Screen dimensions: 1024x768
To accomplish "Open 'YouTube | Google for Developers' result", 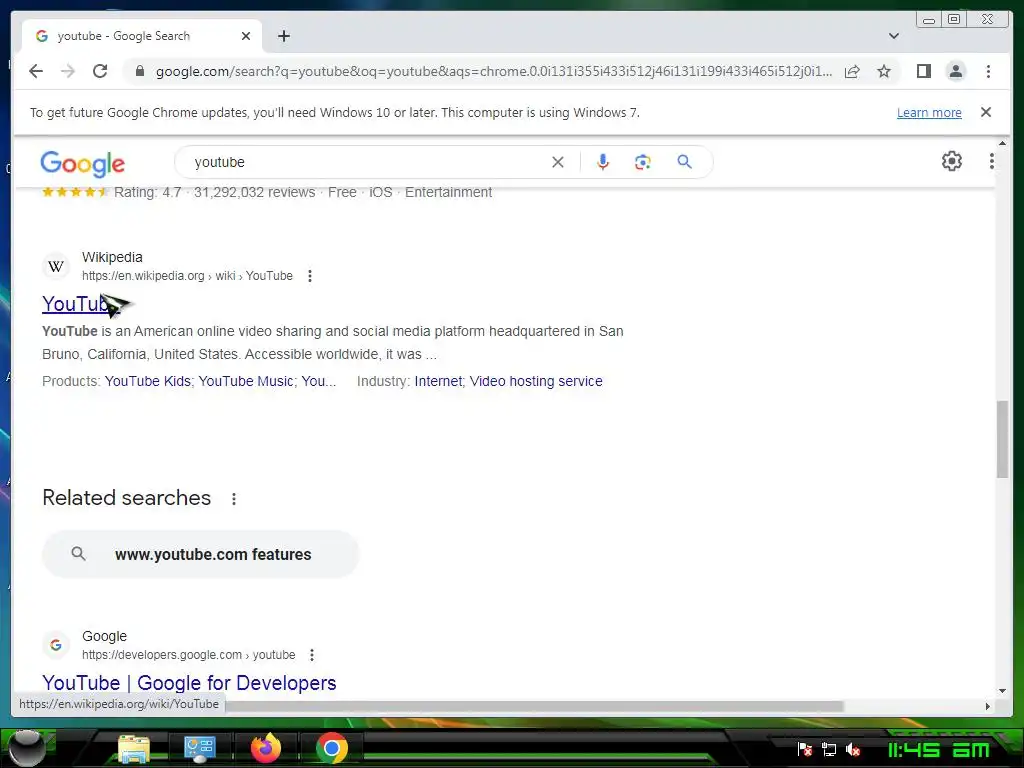I will click(189, 682).
